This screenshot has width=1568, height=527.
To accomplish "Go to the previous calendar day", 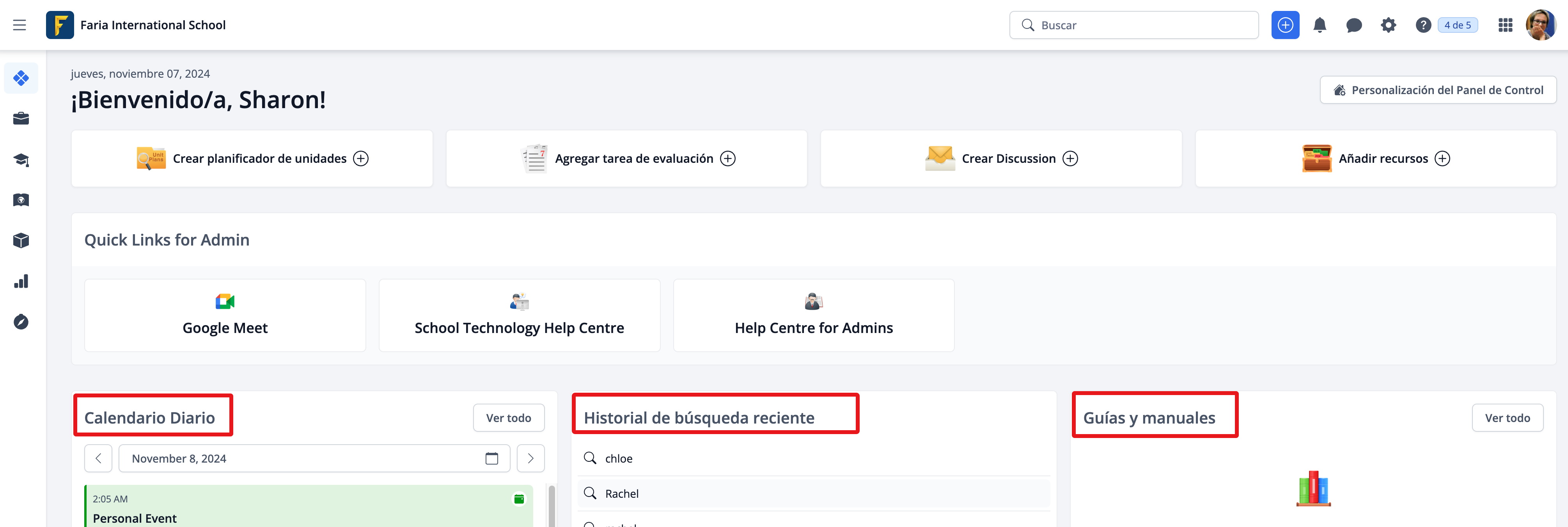I will click(x=98, y=458).
